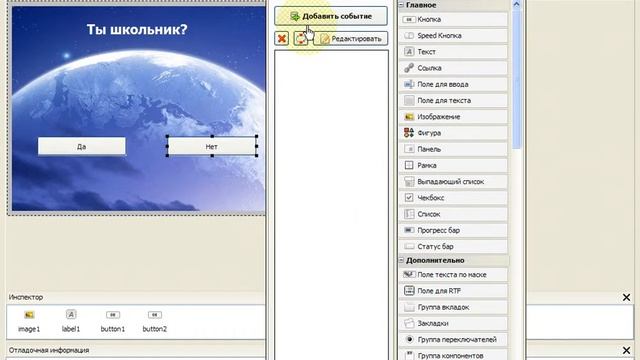Click the Добавить событие button
Screen dimensions: 640x360
point(331,16)
